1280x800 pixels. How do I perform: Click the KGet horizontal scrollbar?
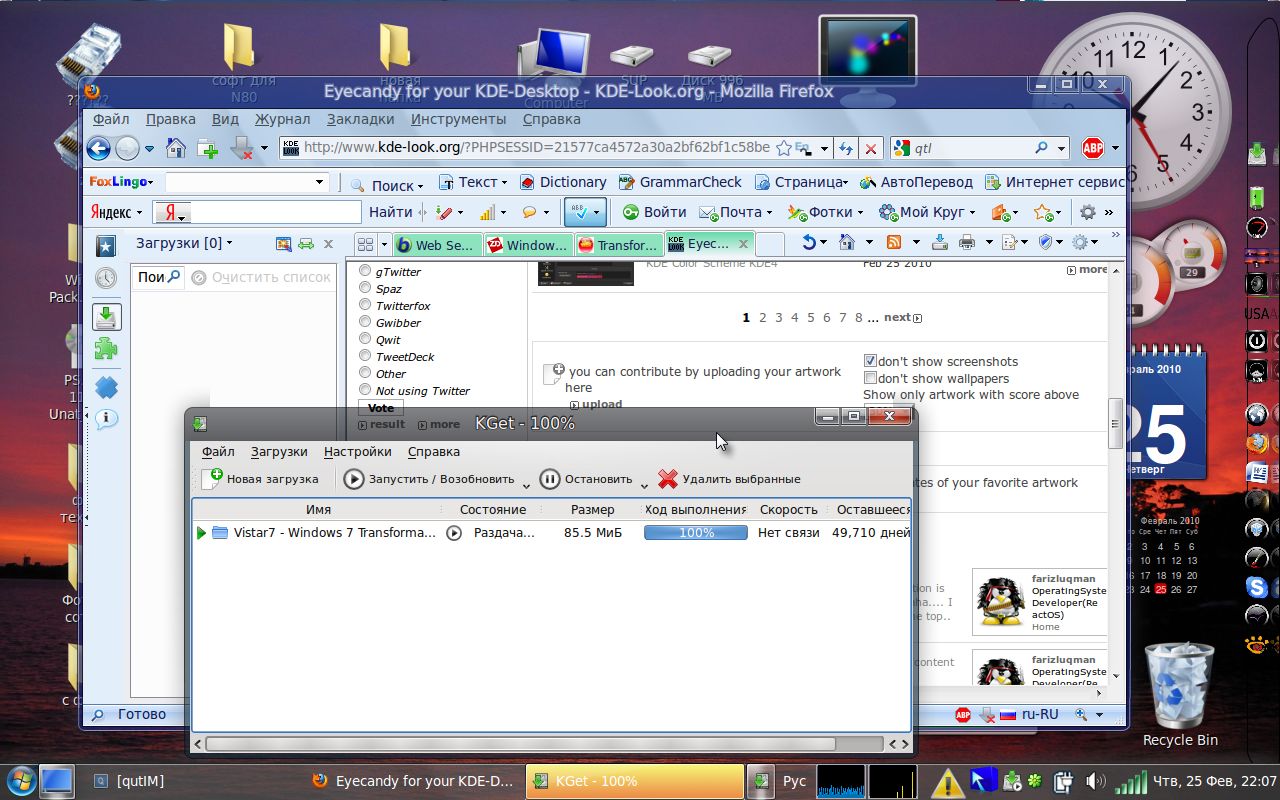(x=520, y=744)
